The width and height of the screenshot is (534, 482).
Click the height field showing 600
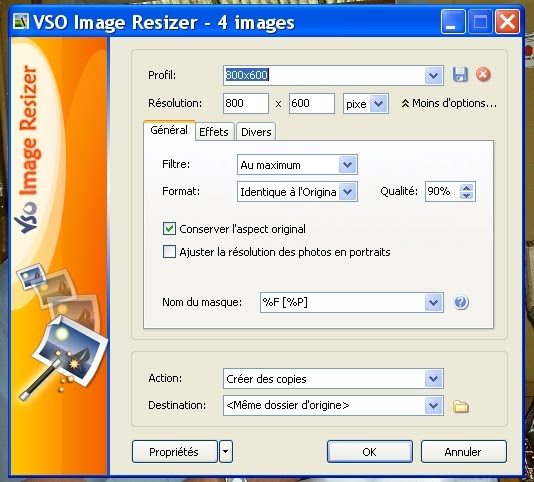click(312, 104)
